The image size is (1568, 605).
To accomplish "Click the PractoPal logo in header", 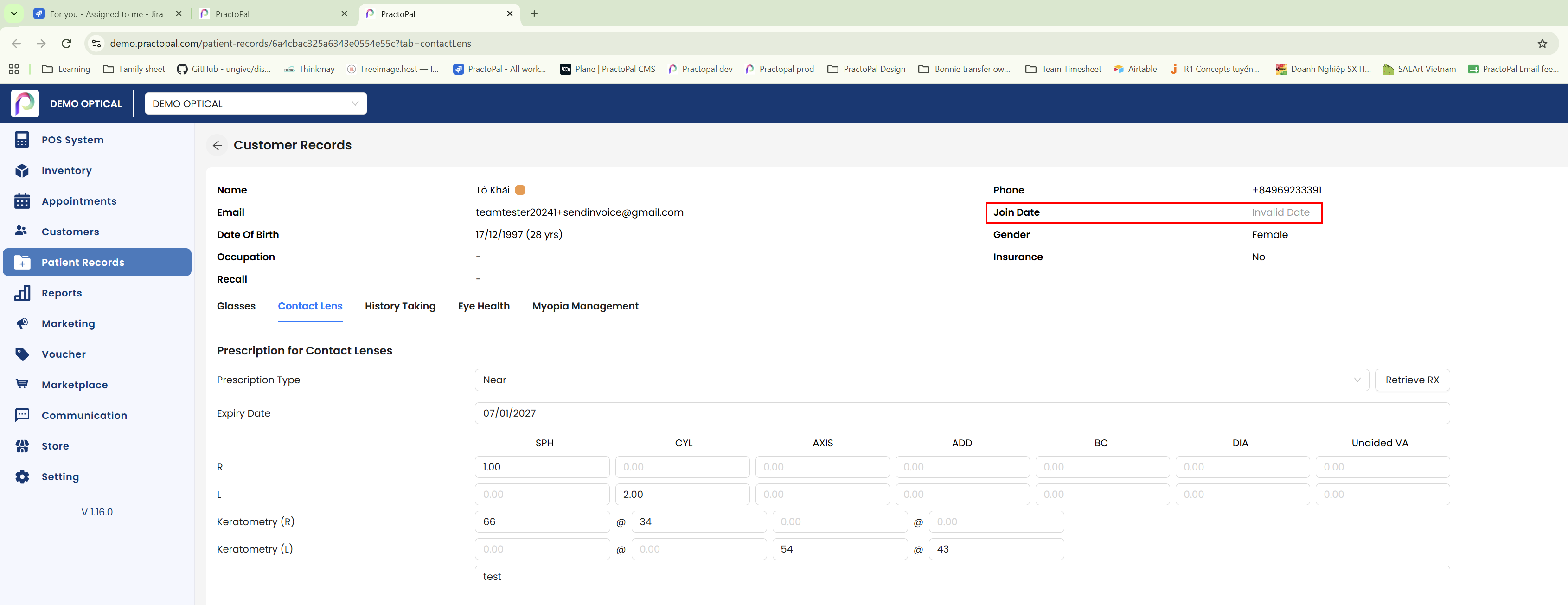I will 25,103.
